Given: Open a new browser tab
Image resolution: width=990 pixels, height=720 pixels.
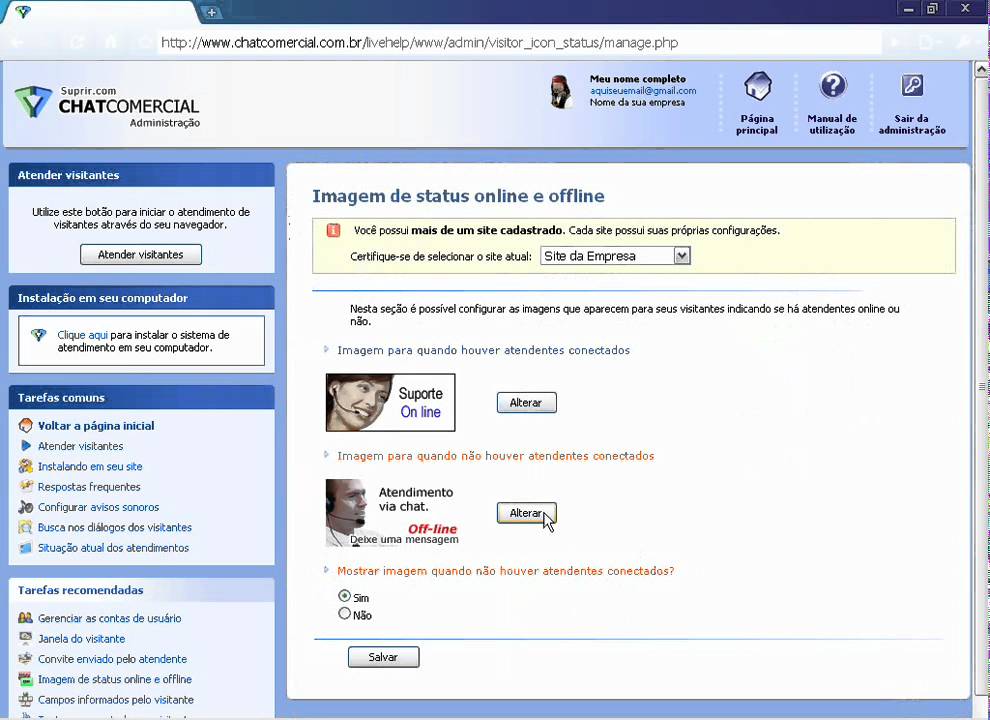Looking at the screenshot, I should (x=212, y=12).
